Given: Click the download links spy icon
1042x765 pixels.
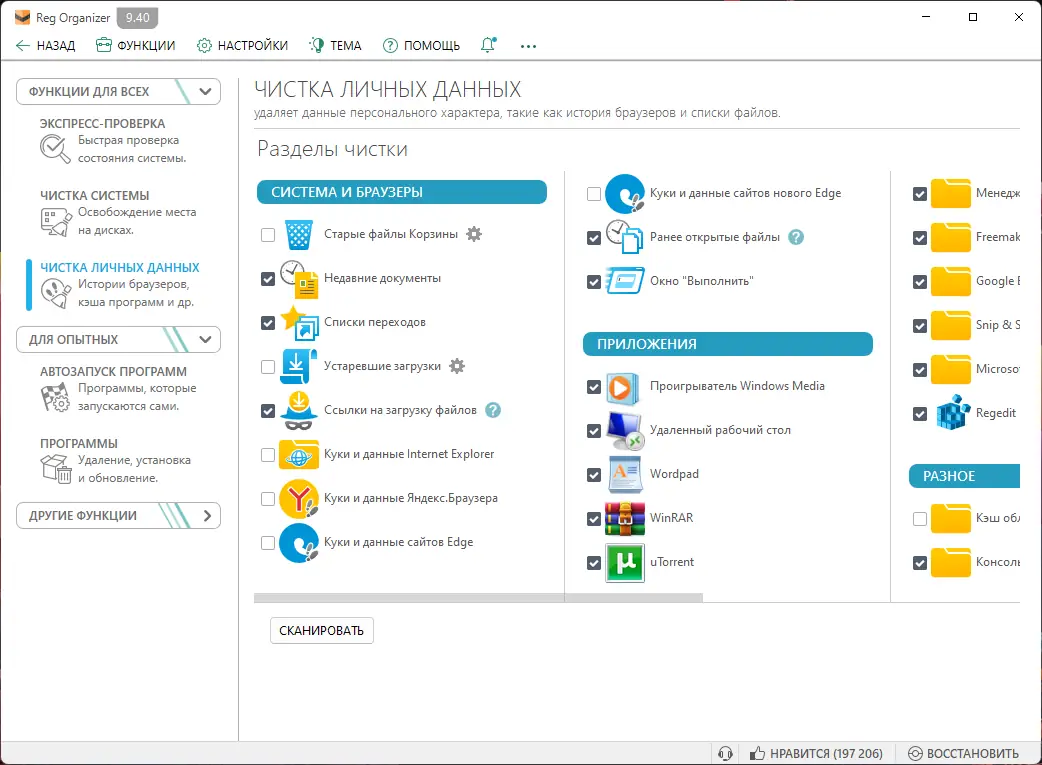Looking at the screenshot, I should coord(299,410).
